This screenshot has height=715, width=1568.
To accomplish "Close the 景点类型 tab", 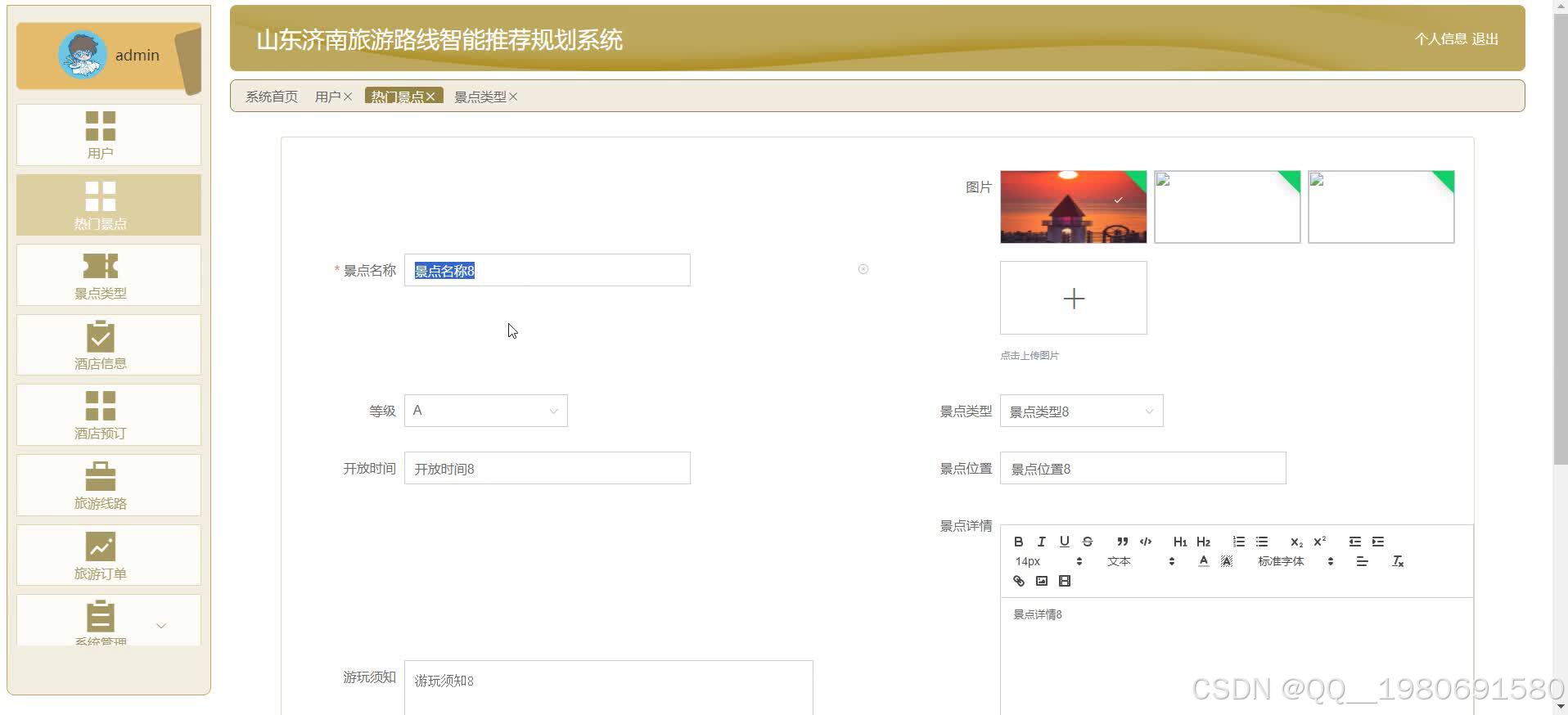I will 513,97.
